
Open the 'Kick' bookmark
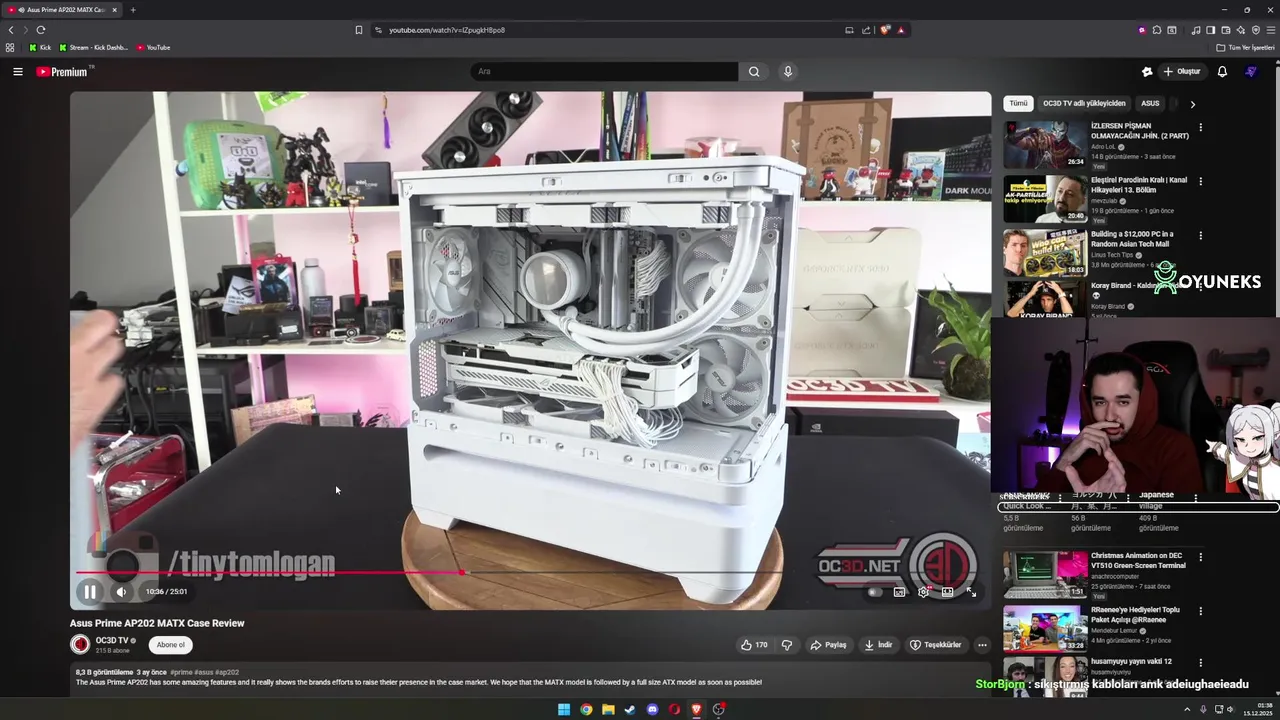pos(40,47)
